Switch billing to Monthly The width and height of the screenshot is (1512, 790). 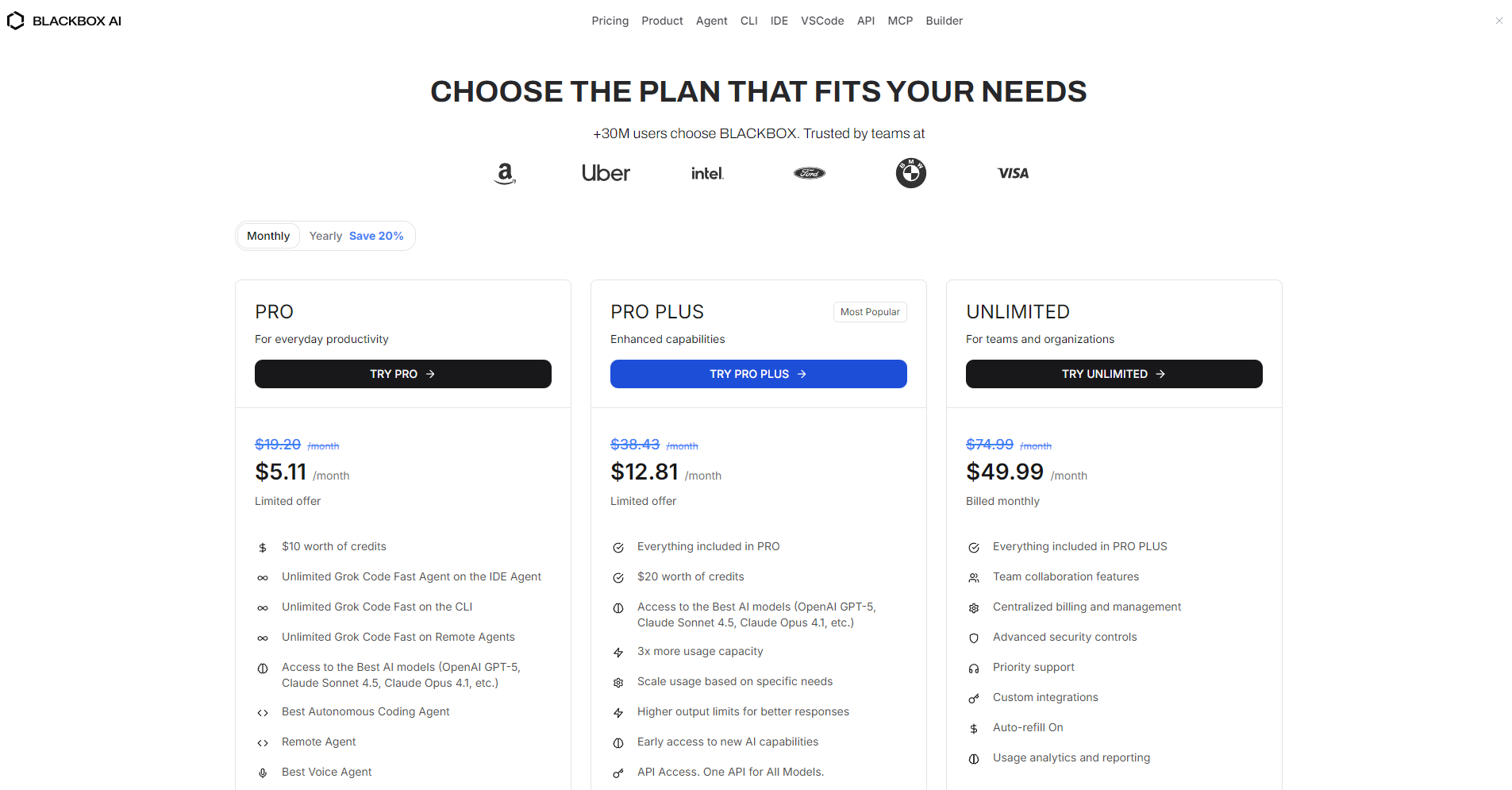pos(268,236)
